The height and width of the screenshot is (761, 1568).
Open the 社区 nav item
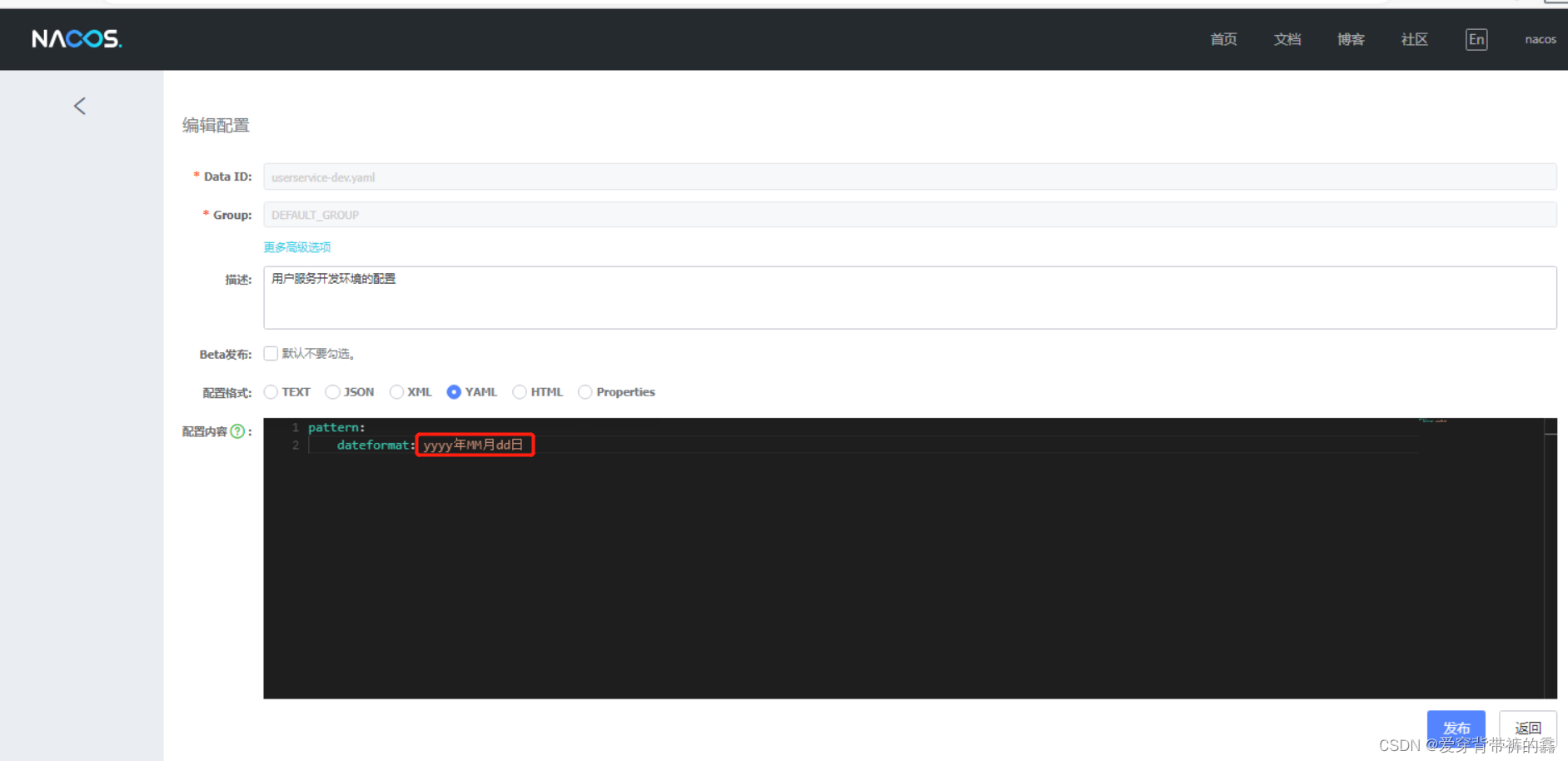pos(1414,39)
